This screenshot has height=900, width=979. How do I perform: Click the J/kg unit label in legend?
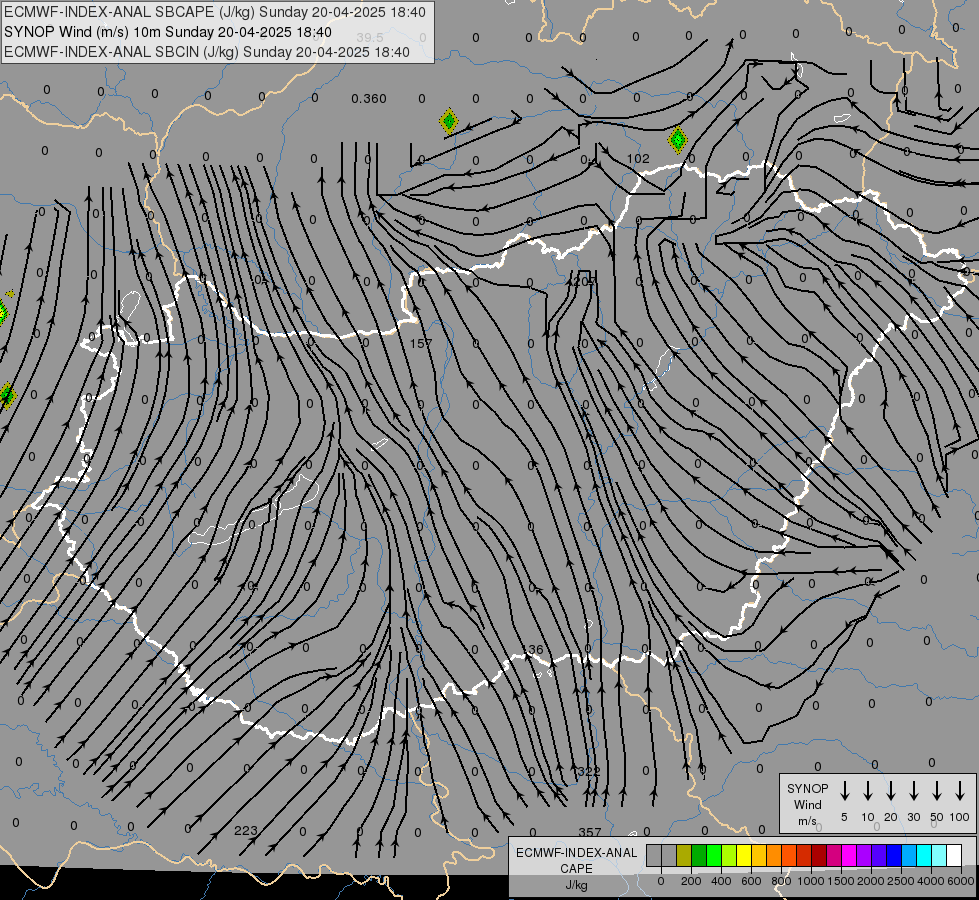[x=576, y=885]
